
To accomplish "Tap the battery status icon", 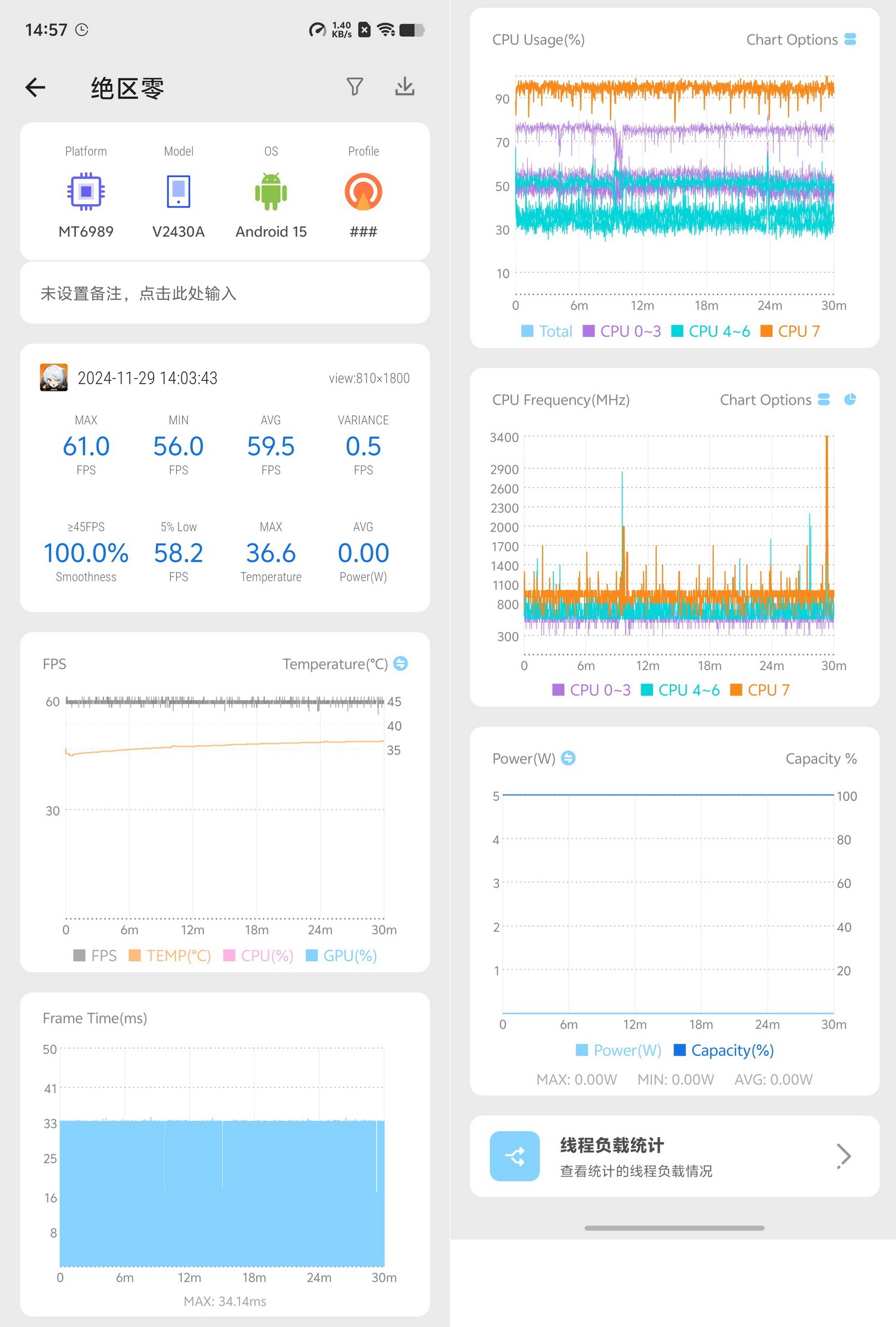I will pos(412,30).
